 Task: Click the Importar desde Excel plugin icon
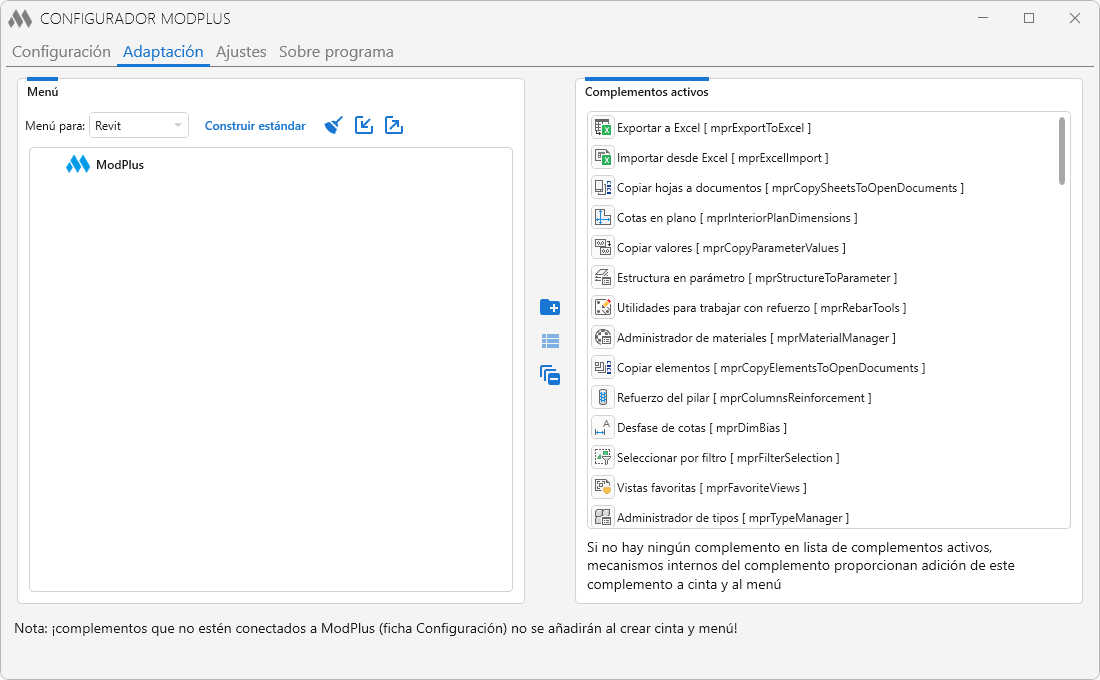point(603,158)
